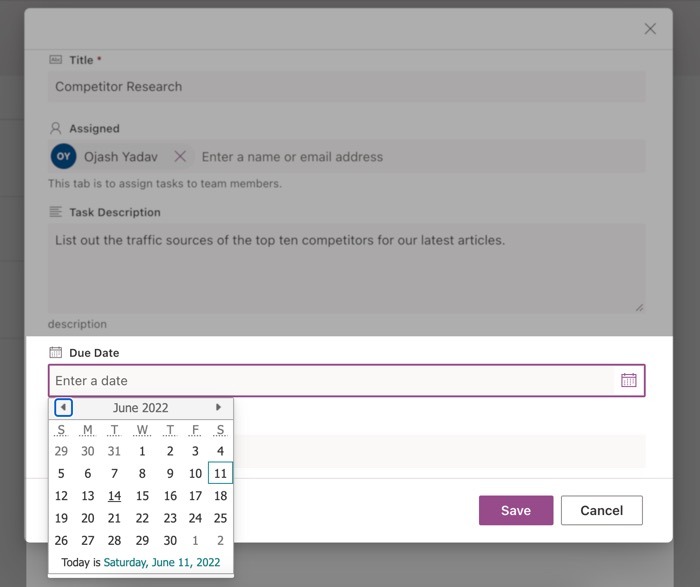Choose June 7 in the calendar
This screenshot has width=700, height=587.
coord(114,473)
